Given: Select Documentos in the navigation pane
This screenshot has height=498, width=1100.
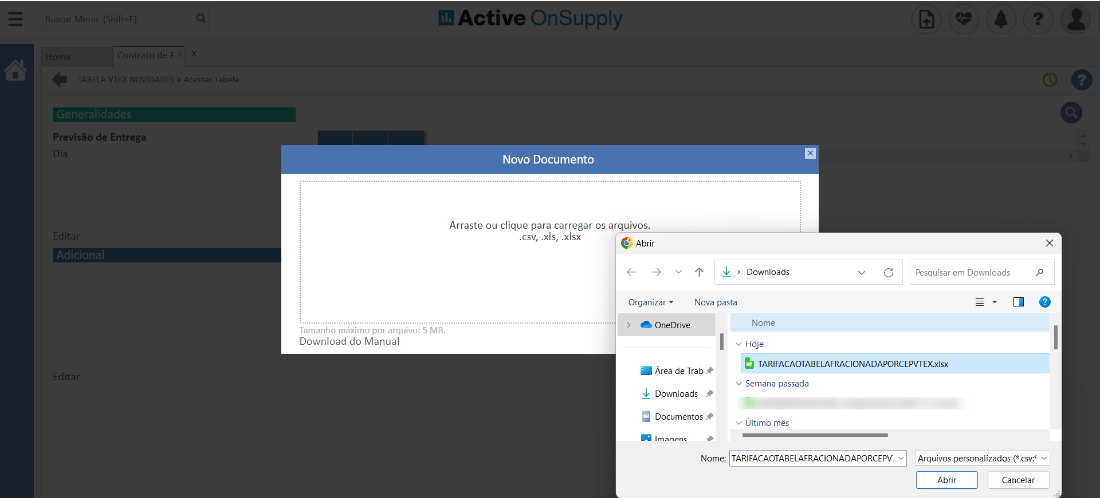Looking at the screenshot, I should pos(678,417).
